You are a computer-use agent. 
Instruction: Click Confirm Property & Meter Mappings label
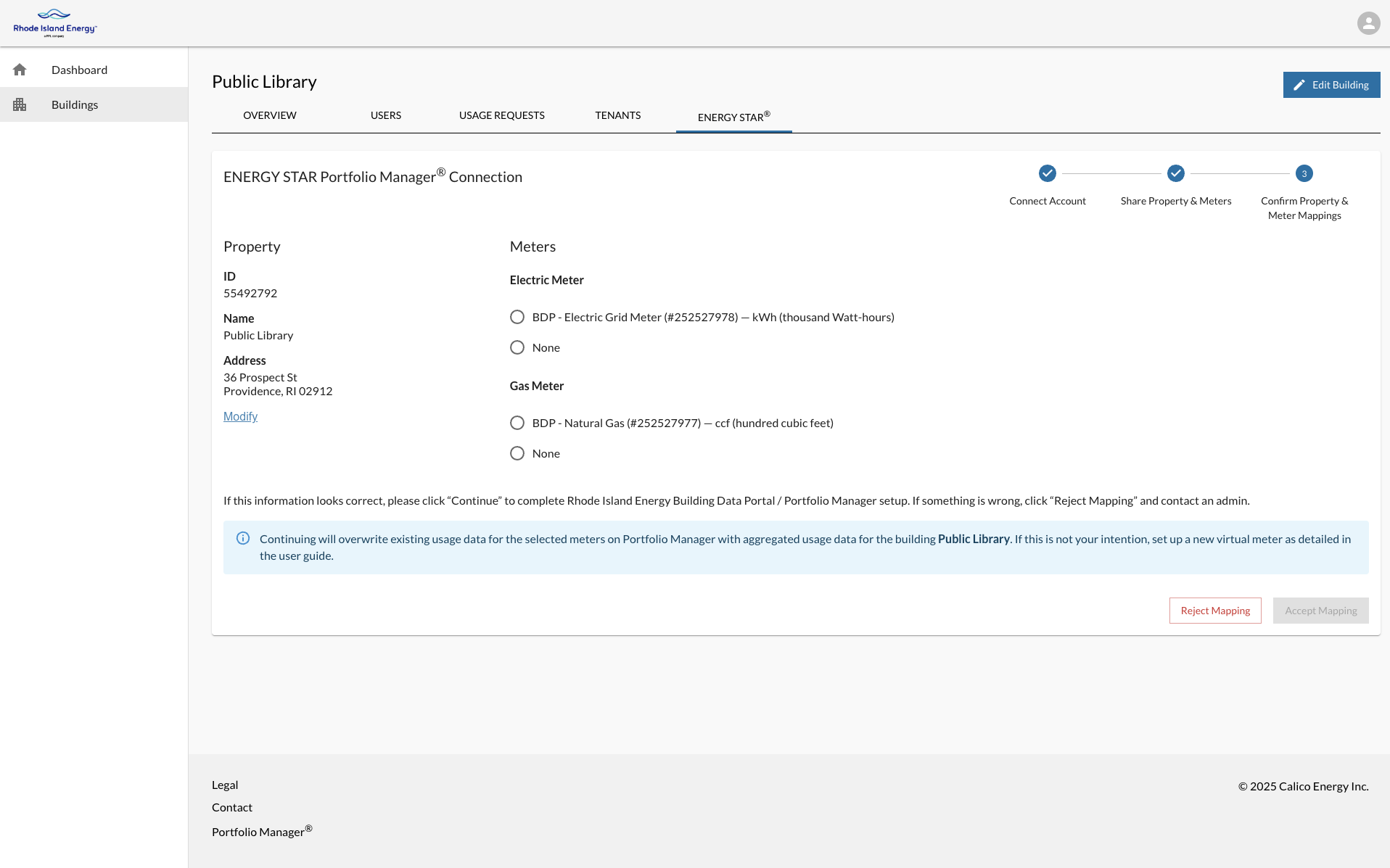[x=1304, y=208]
